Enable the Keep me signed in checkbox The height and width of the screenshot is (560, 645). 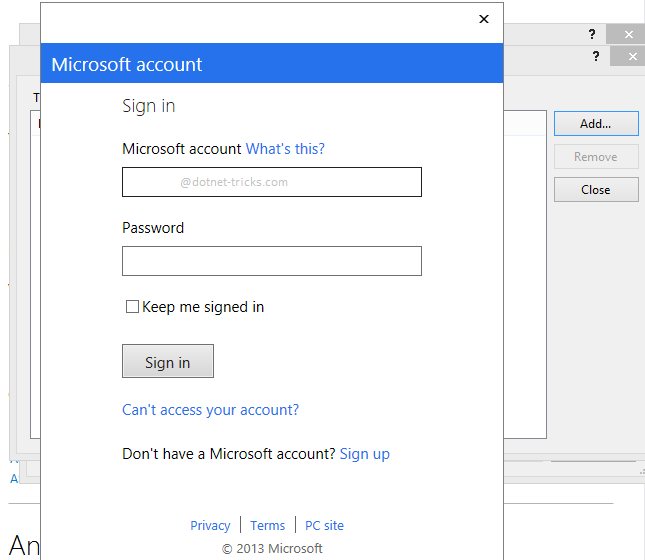(132, 307)
